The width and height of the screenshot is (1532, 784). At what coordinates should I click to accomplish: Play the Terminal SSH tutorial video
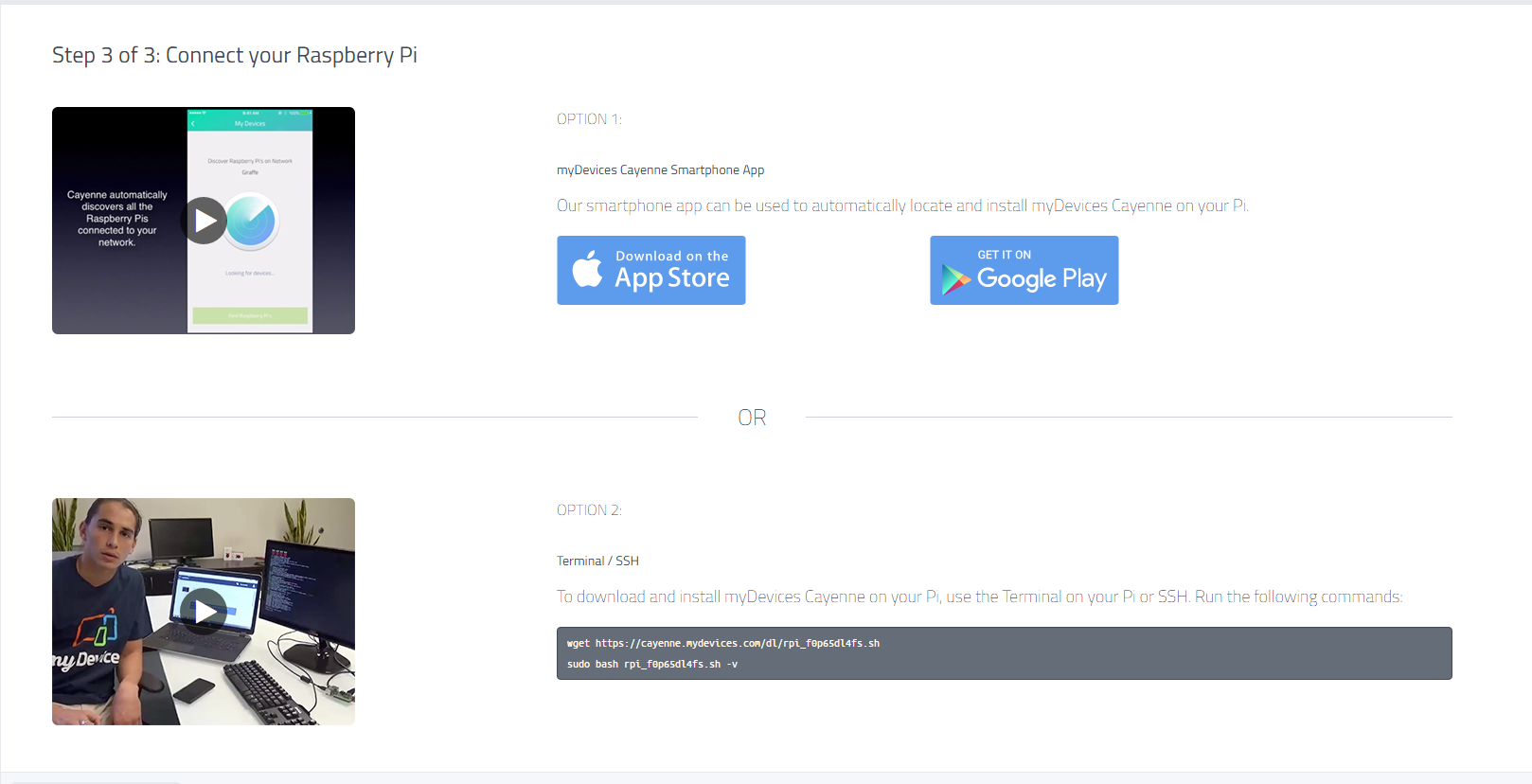coord(204,612)
